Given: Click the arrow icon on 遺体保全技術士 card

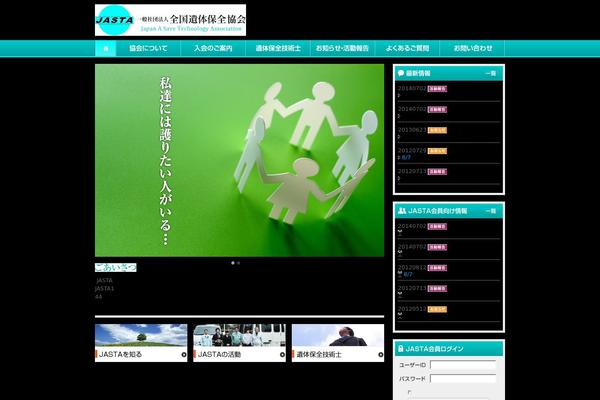Looking at the screenshot, I should point(380,355).
